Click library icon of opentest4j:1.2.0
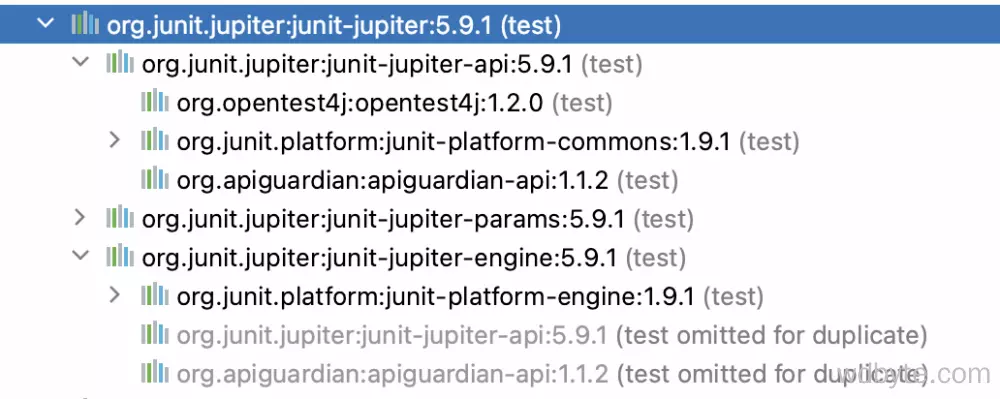Image resolution: width=1000 pixels, height=399 pixels. [155, 101]
